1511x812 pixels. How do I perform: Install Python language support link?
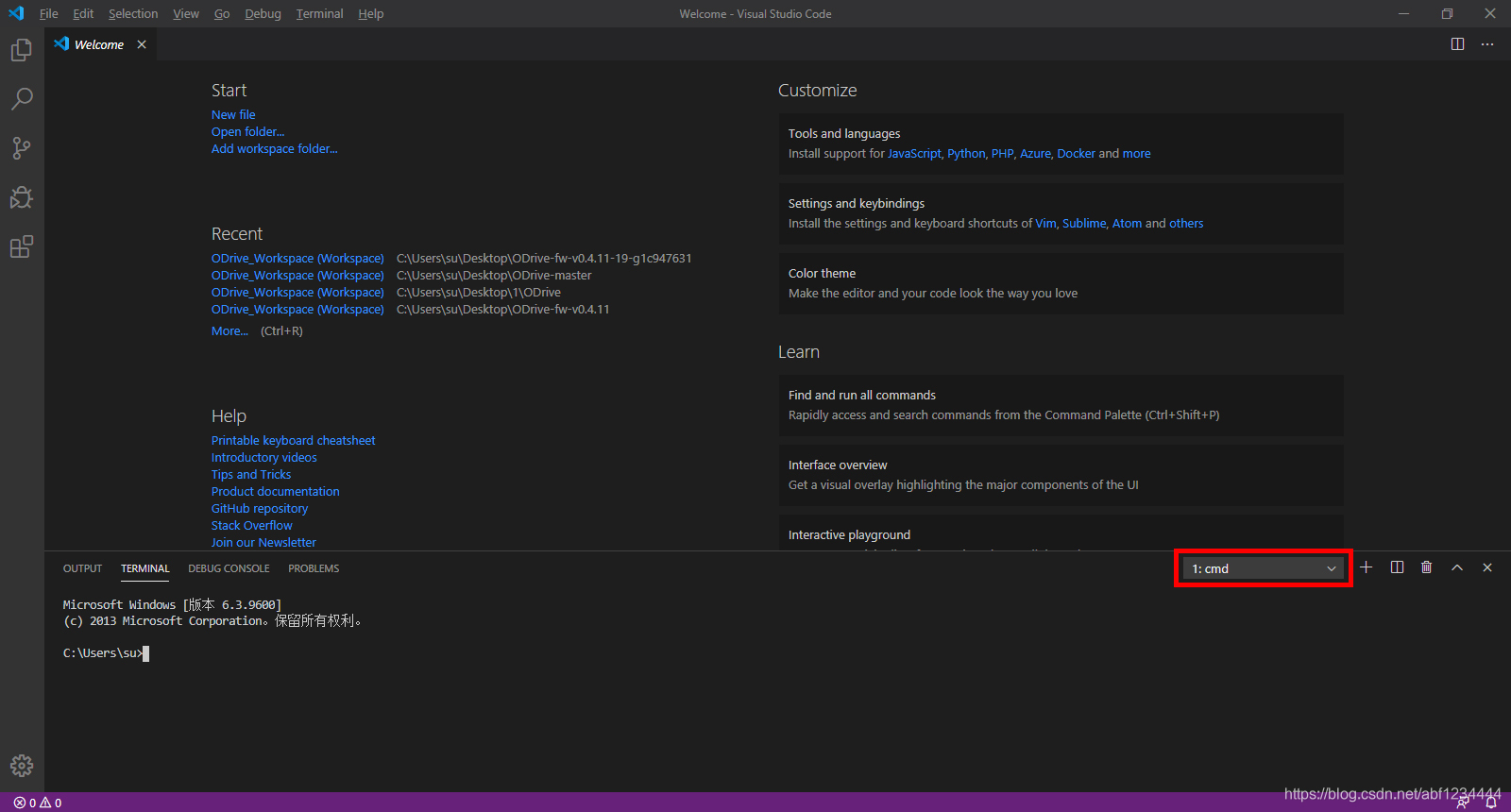(x=966, y=153)
